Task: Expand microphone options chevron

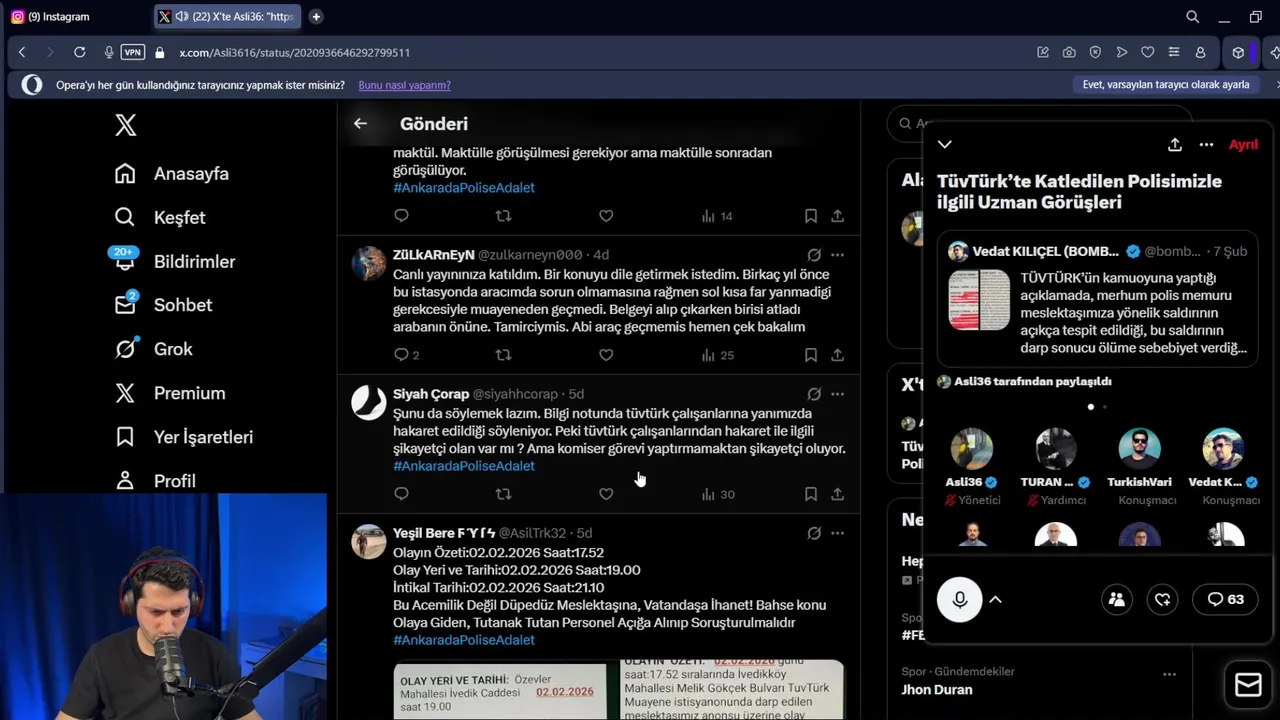Action: click(995, 599)
